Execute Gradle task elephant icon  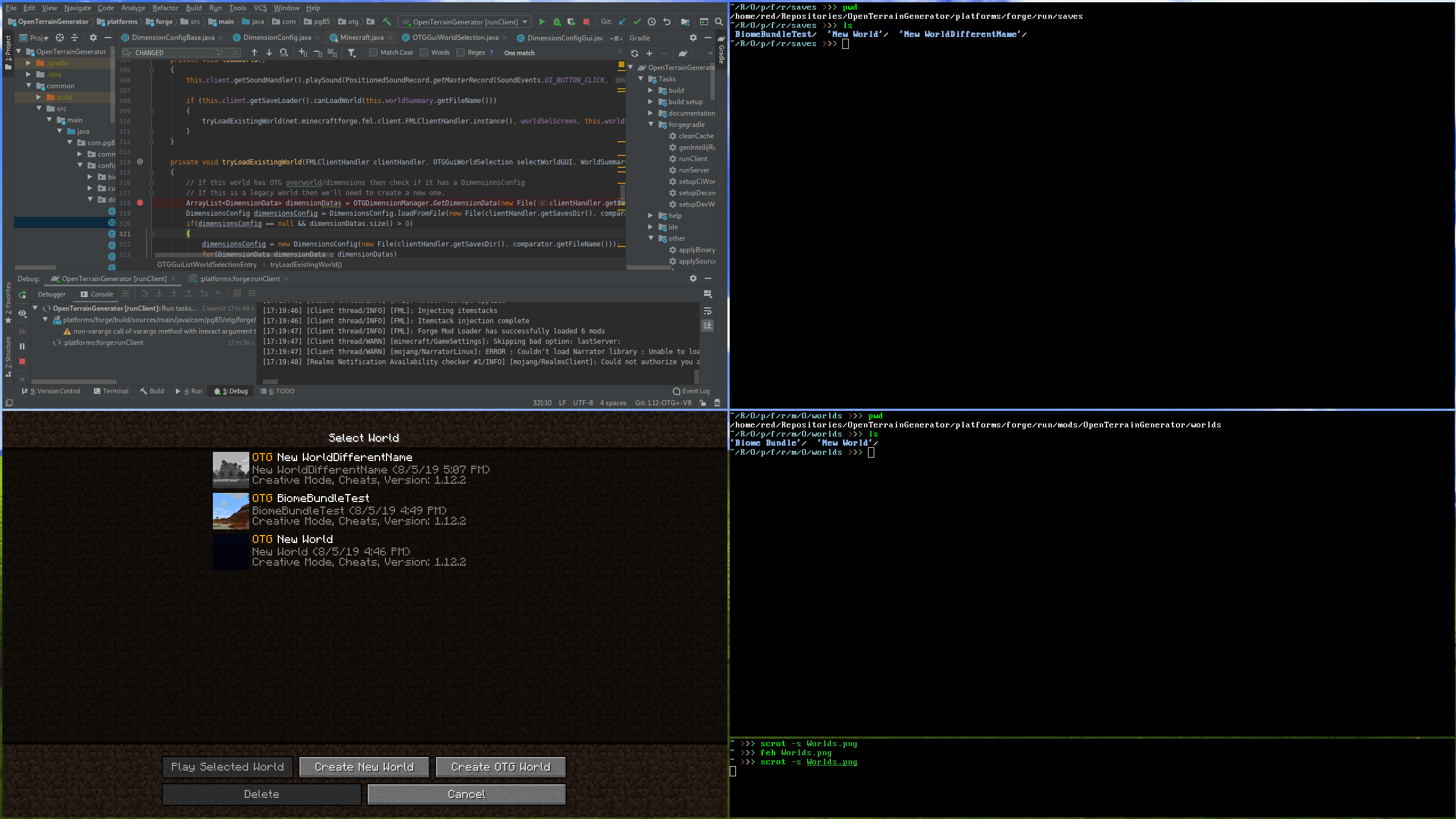pyautogui.click(x=683, y=53)
